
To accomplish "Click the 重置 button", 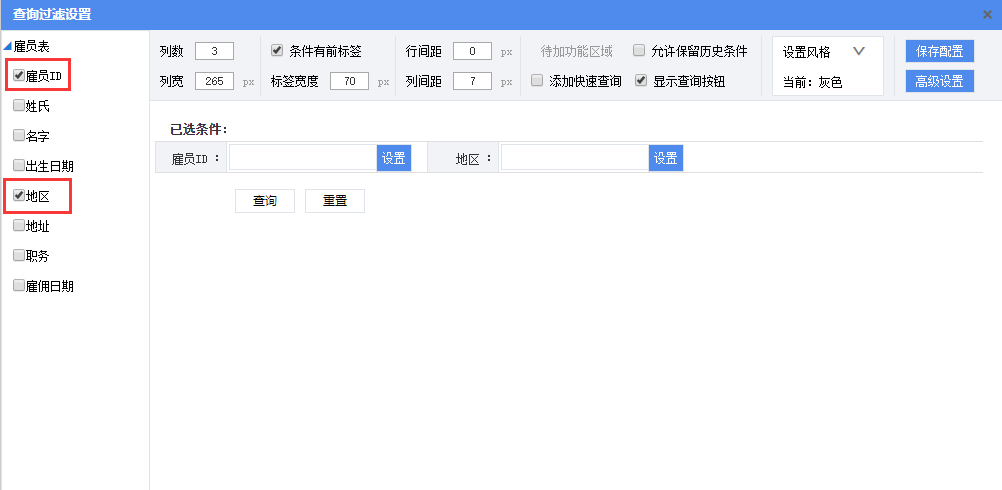I will [x=334, y=201].
